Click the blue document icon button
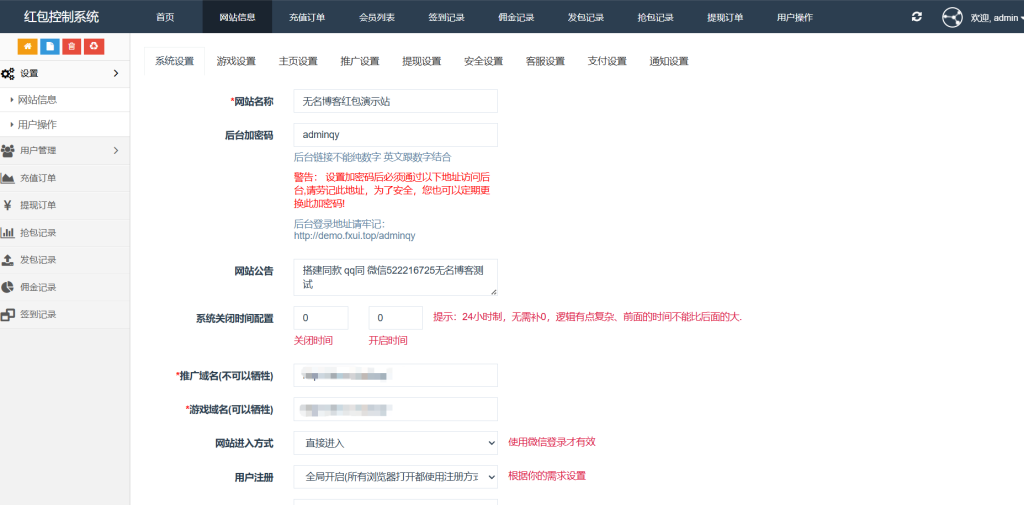This screenshot has height=505, width=1024. [50, 46]
